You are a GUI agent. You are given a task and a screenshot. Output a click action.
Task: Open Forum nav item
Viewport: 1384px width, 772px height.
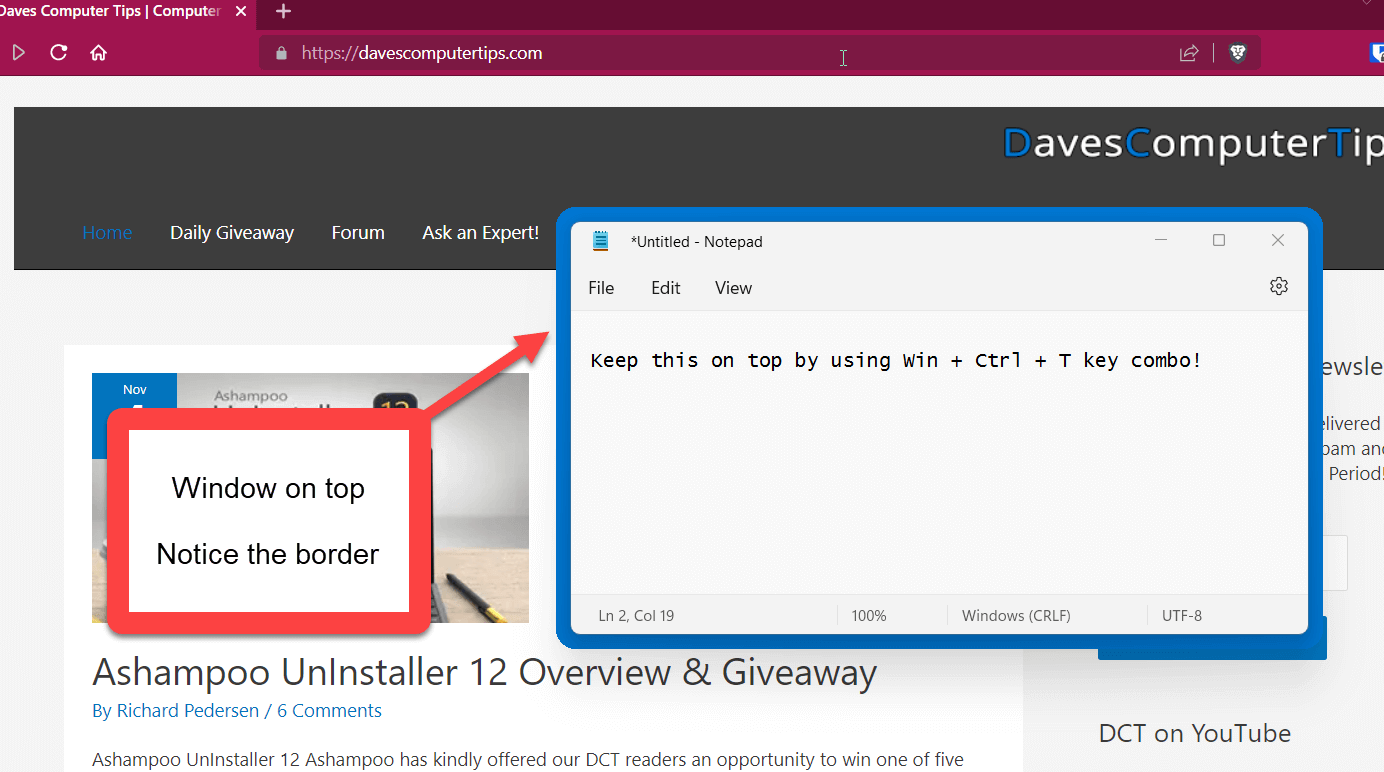(358, 233)
